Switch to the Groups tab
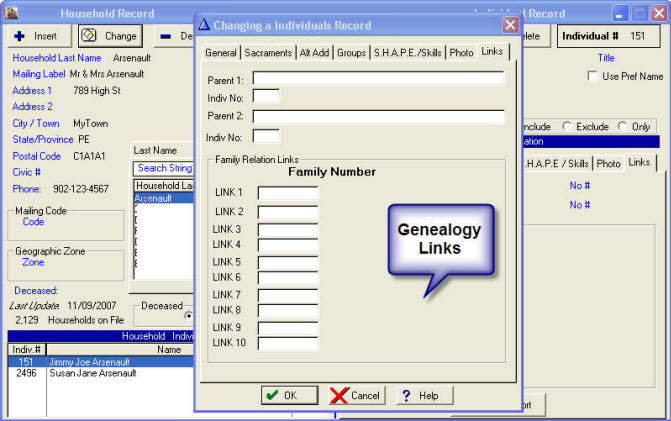 coord(351,53)
